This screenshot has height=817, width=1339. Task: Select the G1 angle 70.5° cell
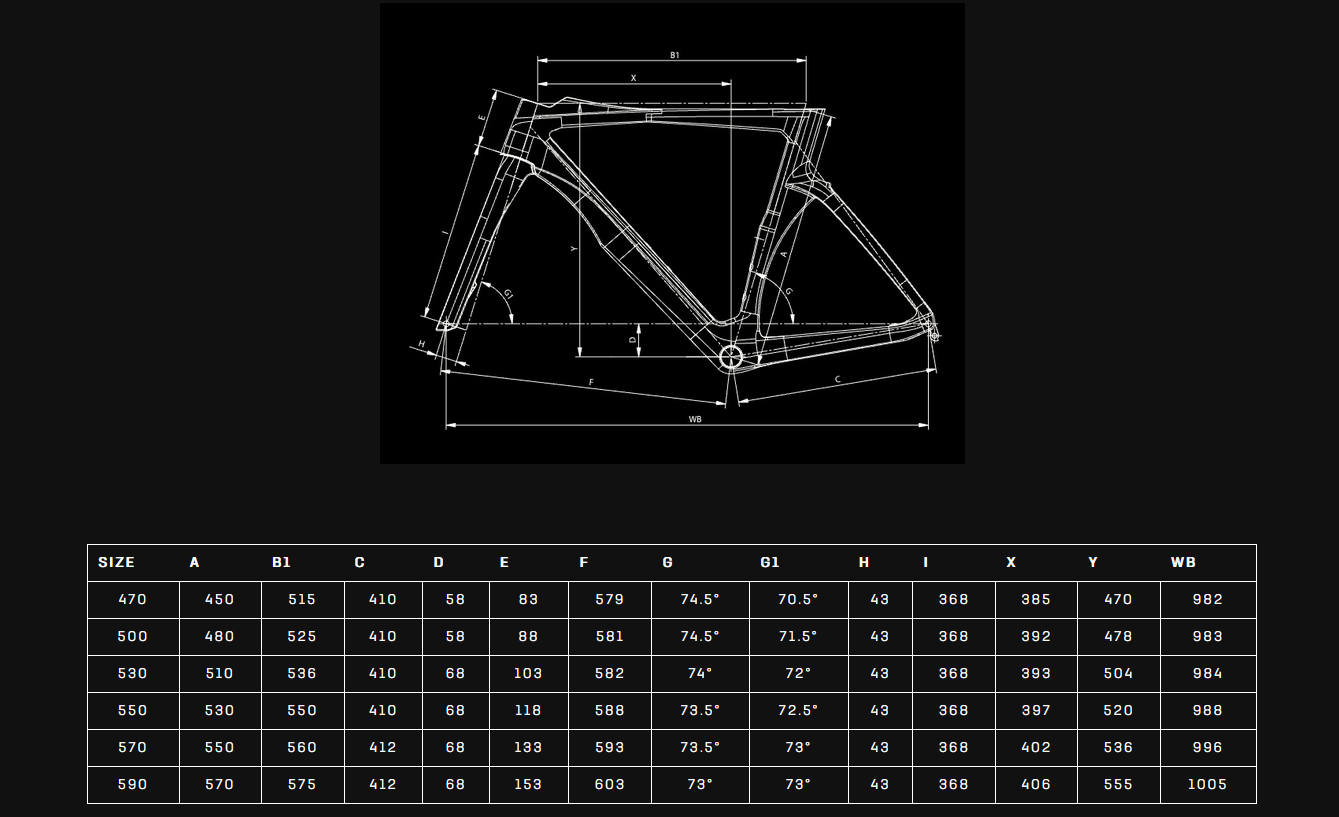point(798,600)
